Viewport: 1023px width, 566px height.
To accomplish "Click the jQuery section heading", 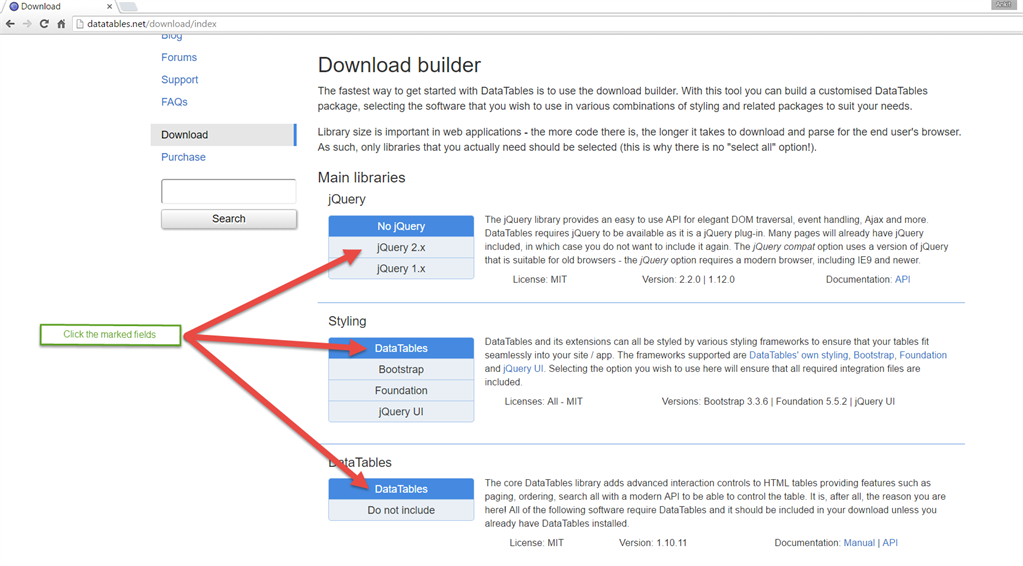I will (346, 200).
